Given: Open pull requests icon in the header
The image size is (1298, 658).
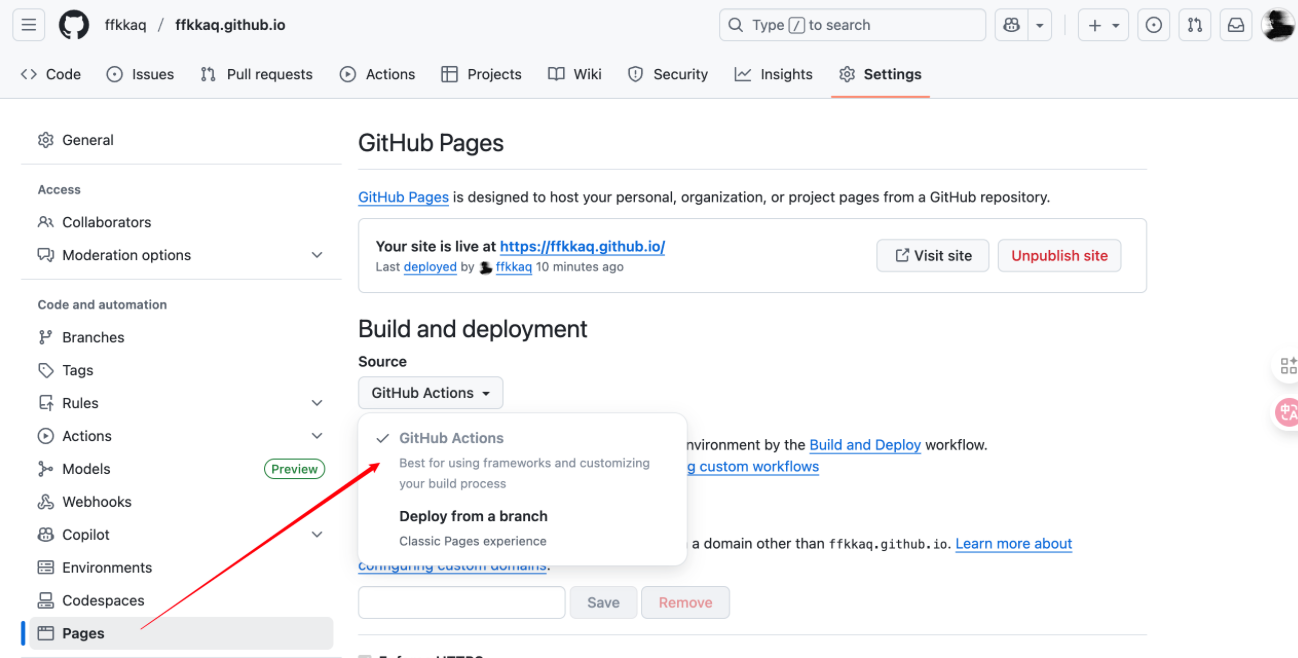Looking at the screenshot, I should click(1195, 25).
